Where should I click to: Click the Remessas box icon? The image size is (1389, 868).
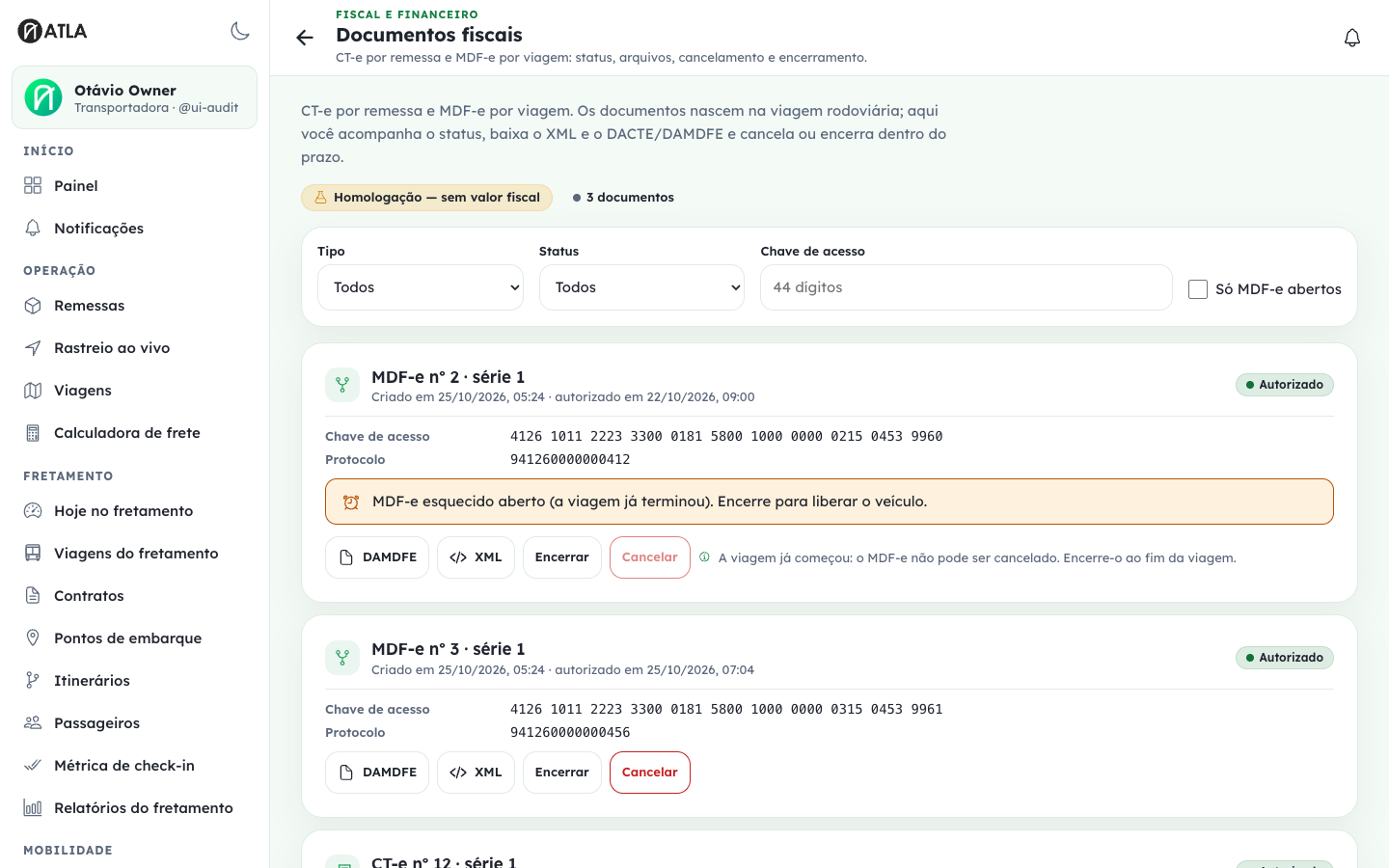pyautogui.click(x=33, y=305)
